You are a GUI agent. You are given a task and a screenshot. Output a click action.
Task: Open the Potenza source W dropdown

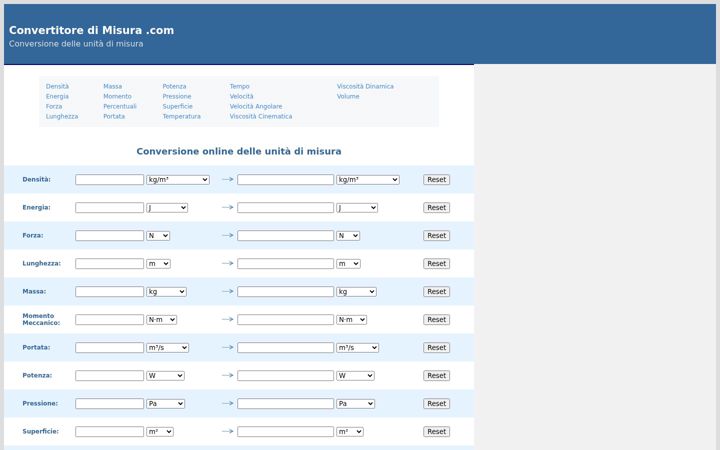[165, 376]
